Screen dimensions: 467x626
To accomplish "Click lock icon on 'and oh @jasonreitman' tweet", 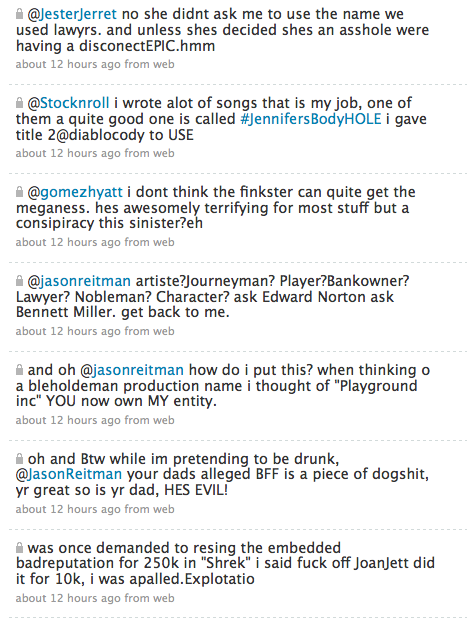I will pos(19,370).
